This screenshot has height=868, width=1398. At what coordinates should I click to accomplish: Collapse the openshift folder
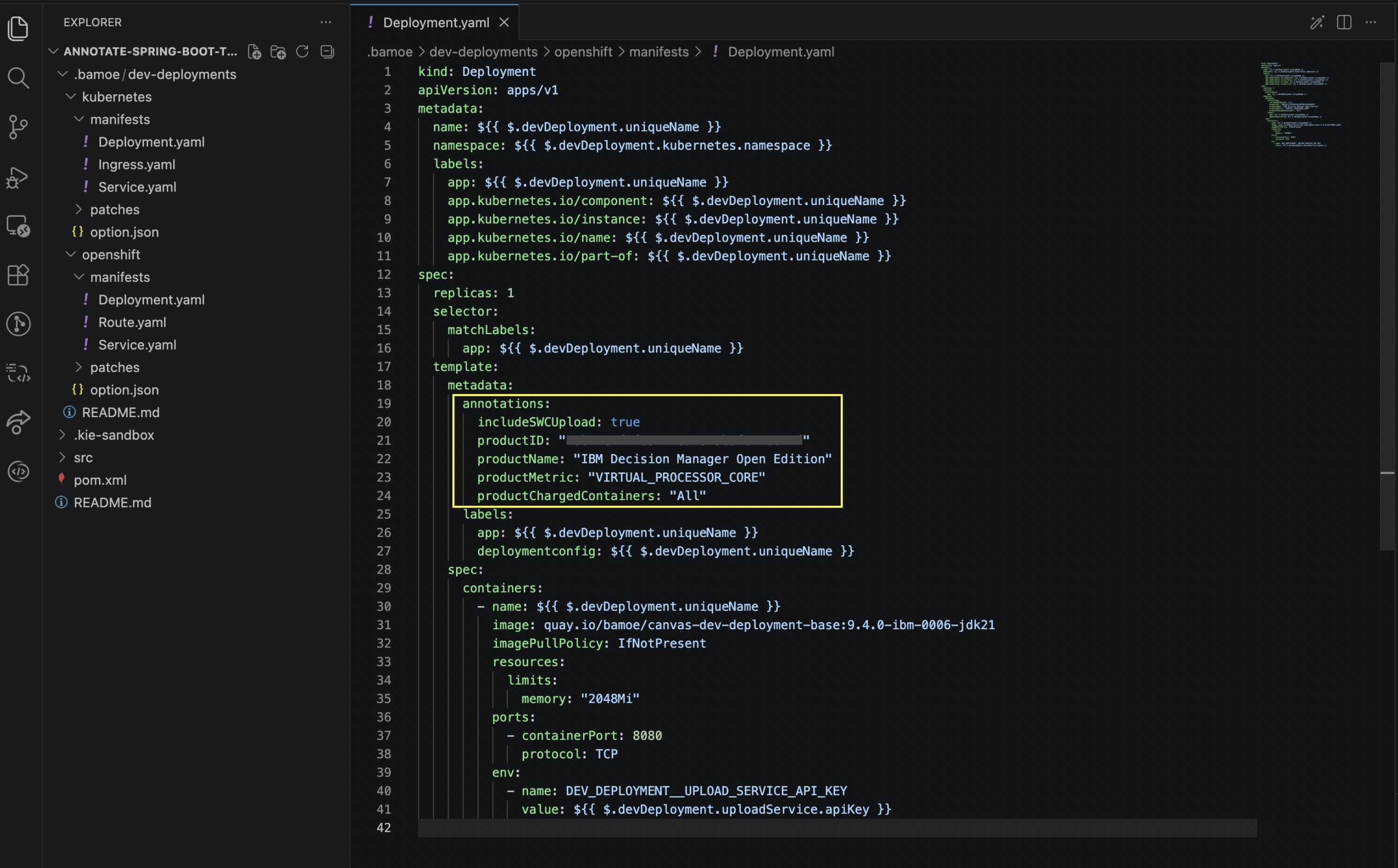pos(70,254)
